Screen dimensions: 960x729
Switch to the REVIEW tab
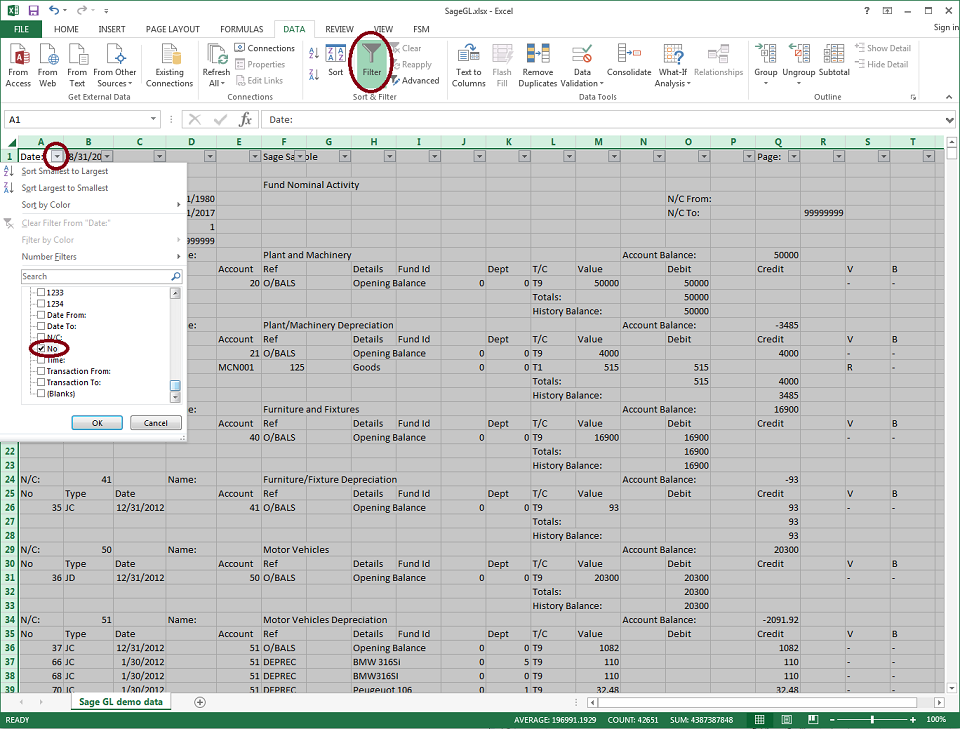(x=339, y=29)
